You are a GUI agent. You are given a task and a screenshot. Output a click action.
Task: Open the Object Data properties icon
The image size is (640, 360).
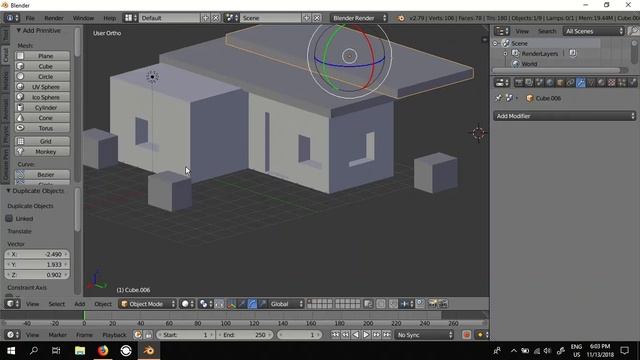[x=591, y=83]
